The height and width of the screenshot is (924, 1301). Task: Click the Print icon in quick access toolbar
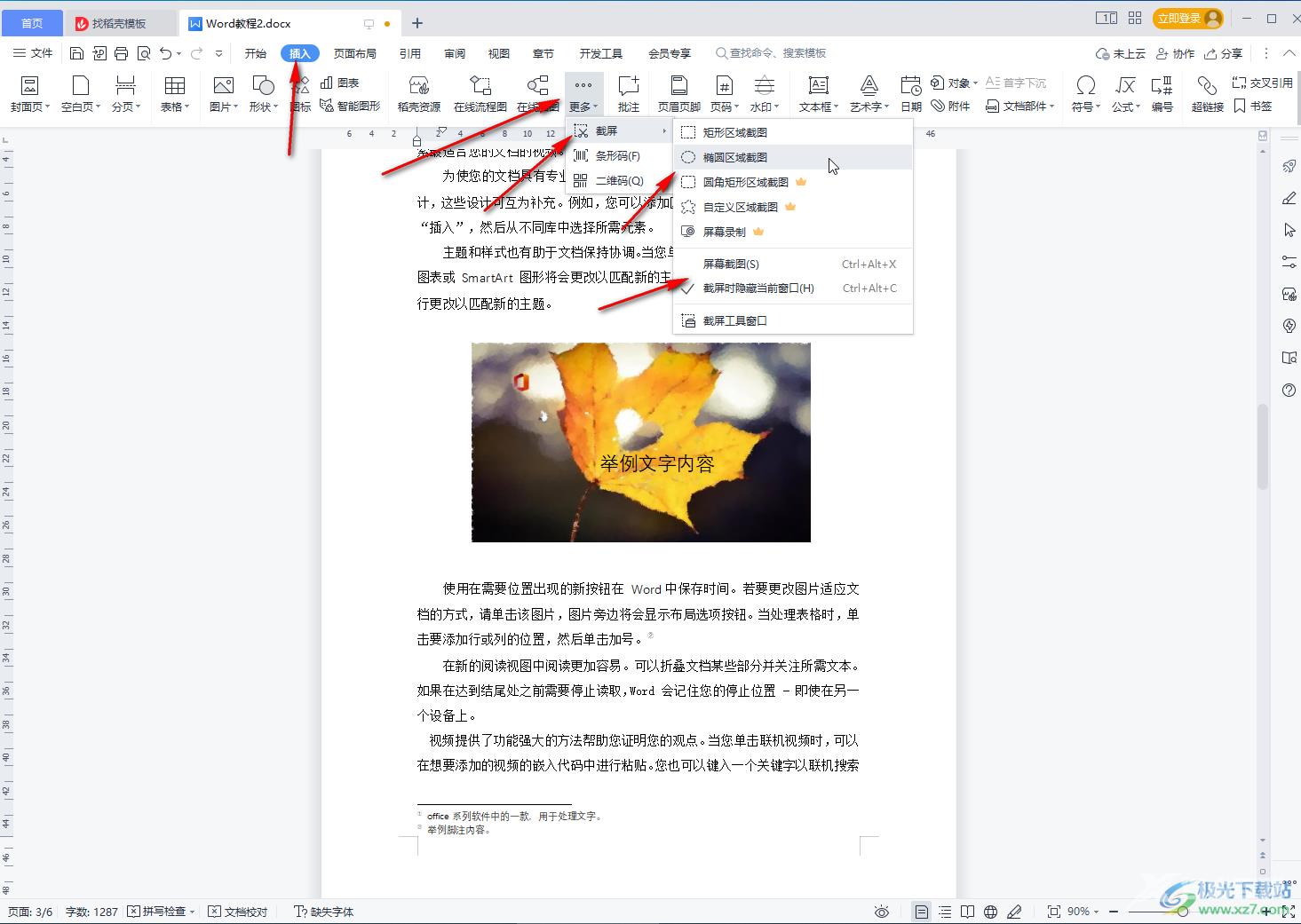pos(122,53)
